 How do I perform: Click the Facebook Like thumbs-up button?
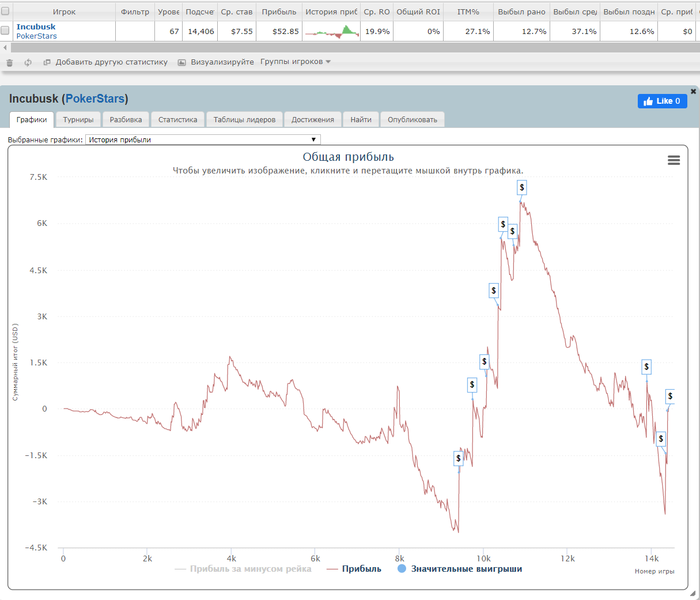pos(662,101)
